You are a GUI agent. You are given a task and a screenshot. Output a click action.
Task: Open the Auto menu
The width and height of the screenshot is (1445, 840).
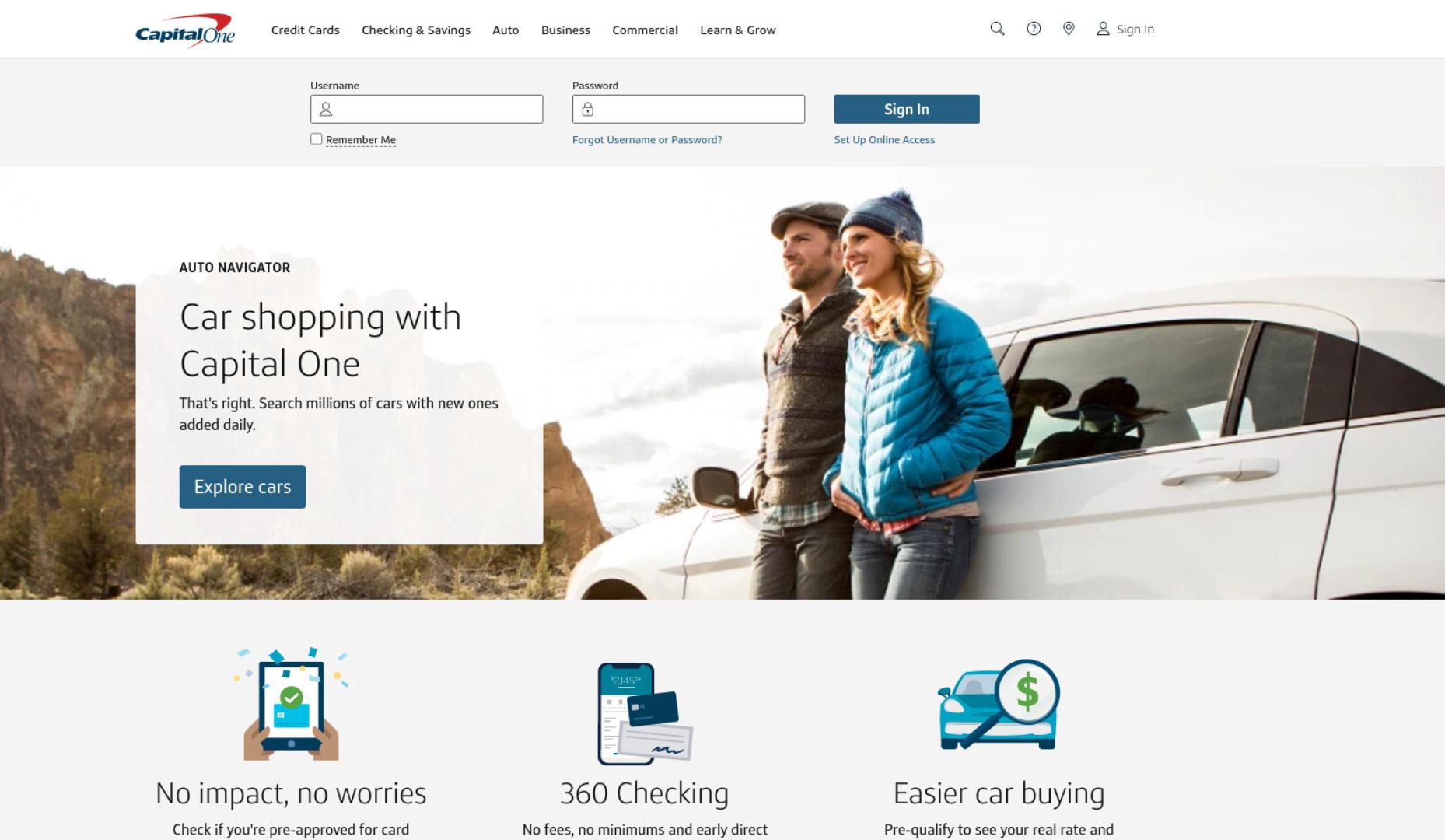(506, 30)
